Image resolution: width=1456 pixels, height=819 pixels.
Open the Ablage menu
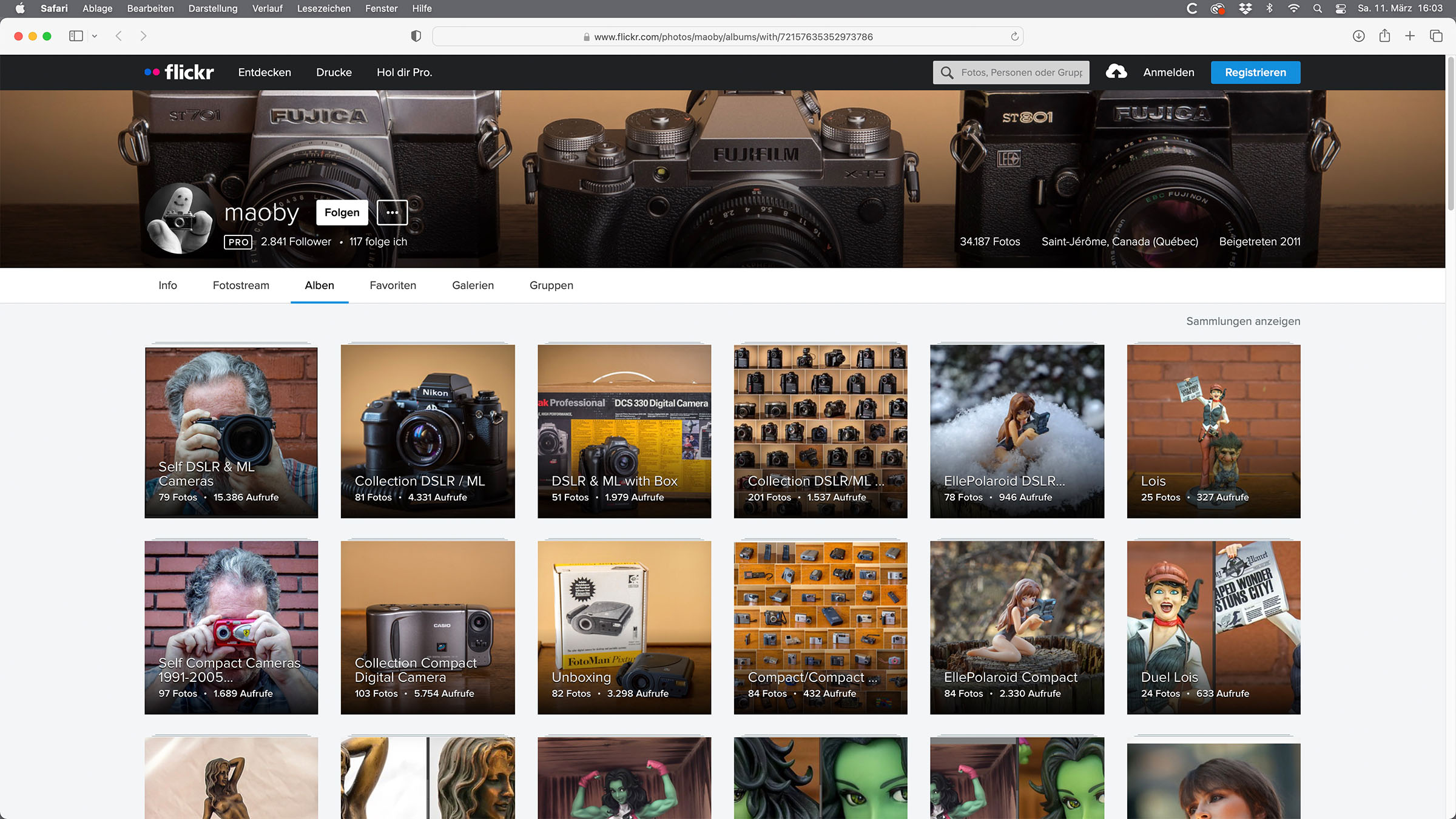98,8
